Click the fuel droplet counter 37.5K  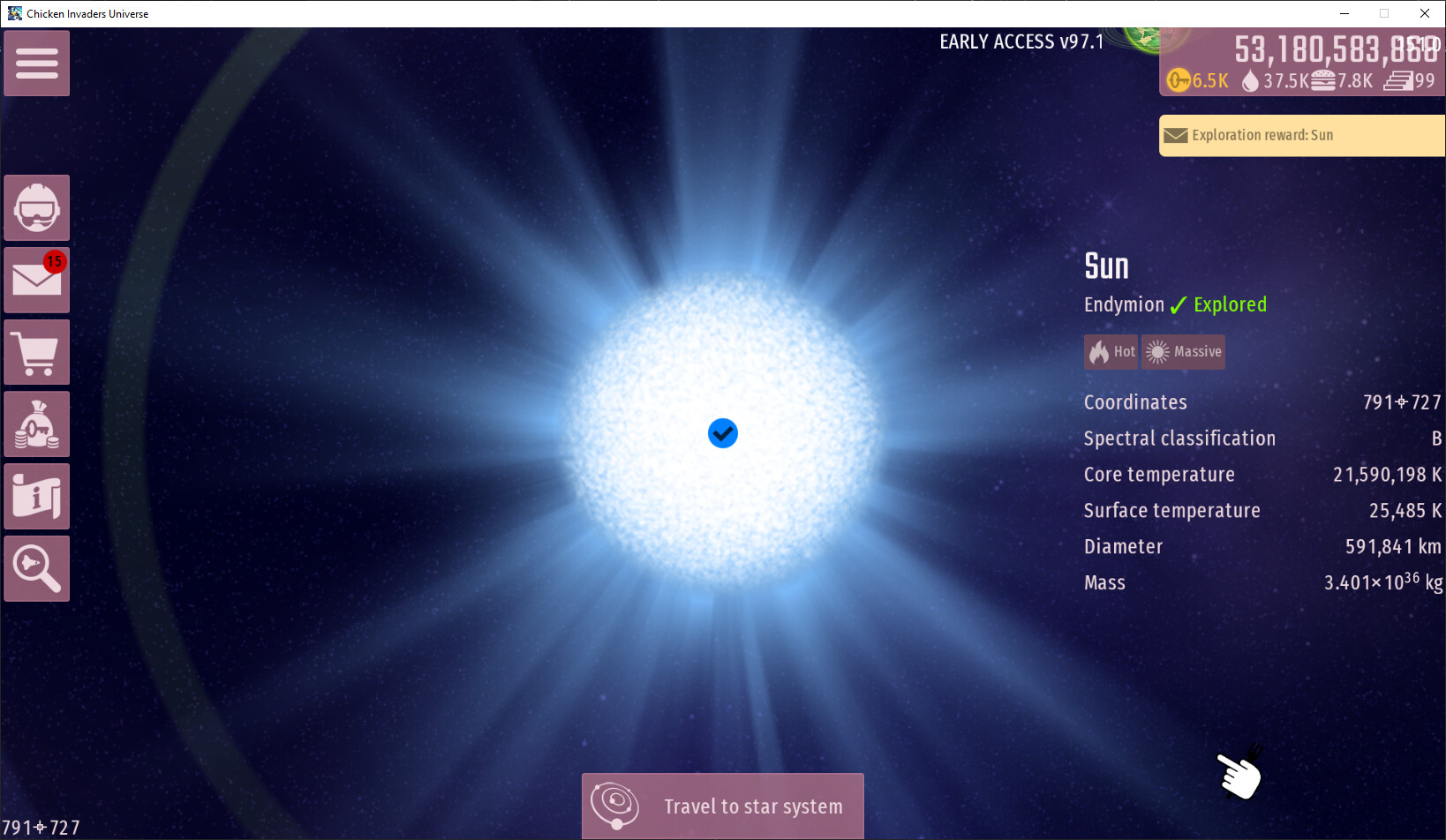click(x=1275, y=81)
